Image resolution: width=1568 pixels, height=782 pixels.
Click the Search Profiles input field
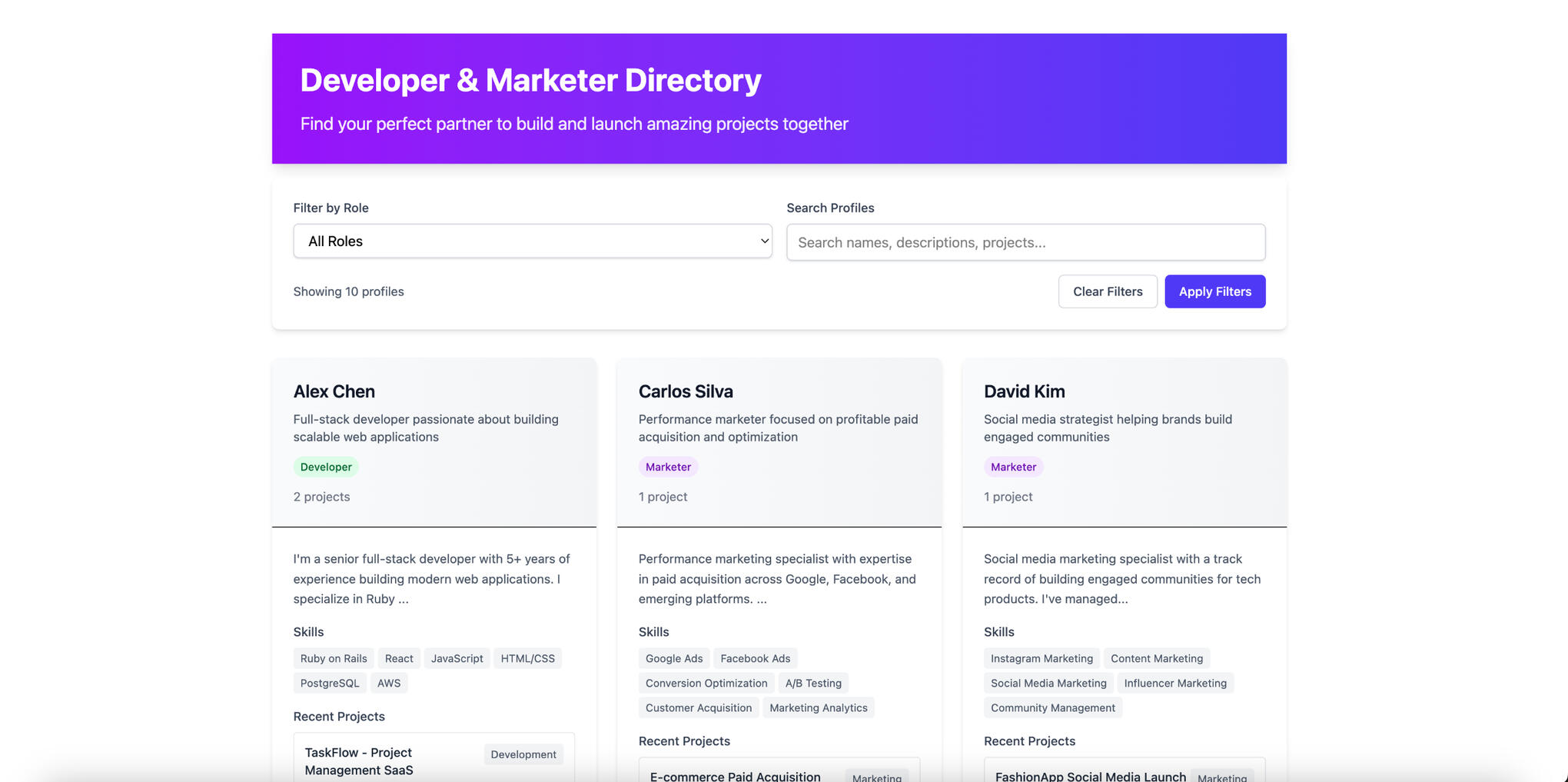(1025, 242)
